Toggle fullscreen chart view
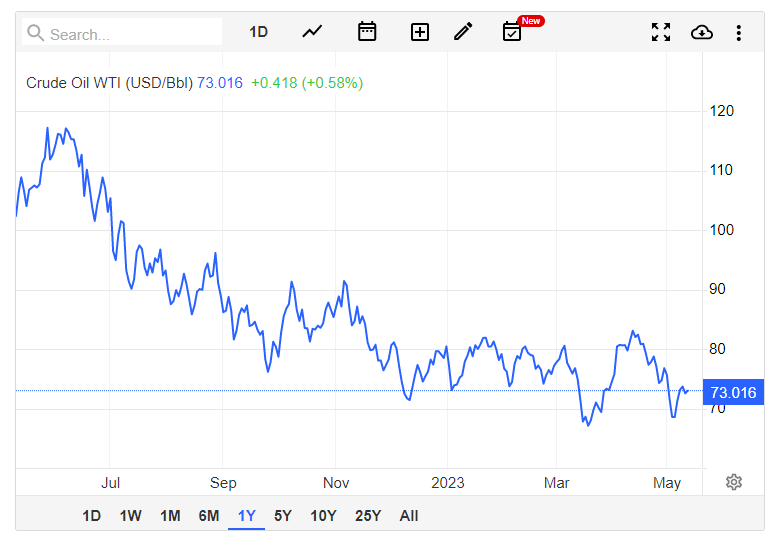776x542 pixels. [661, 32]
